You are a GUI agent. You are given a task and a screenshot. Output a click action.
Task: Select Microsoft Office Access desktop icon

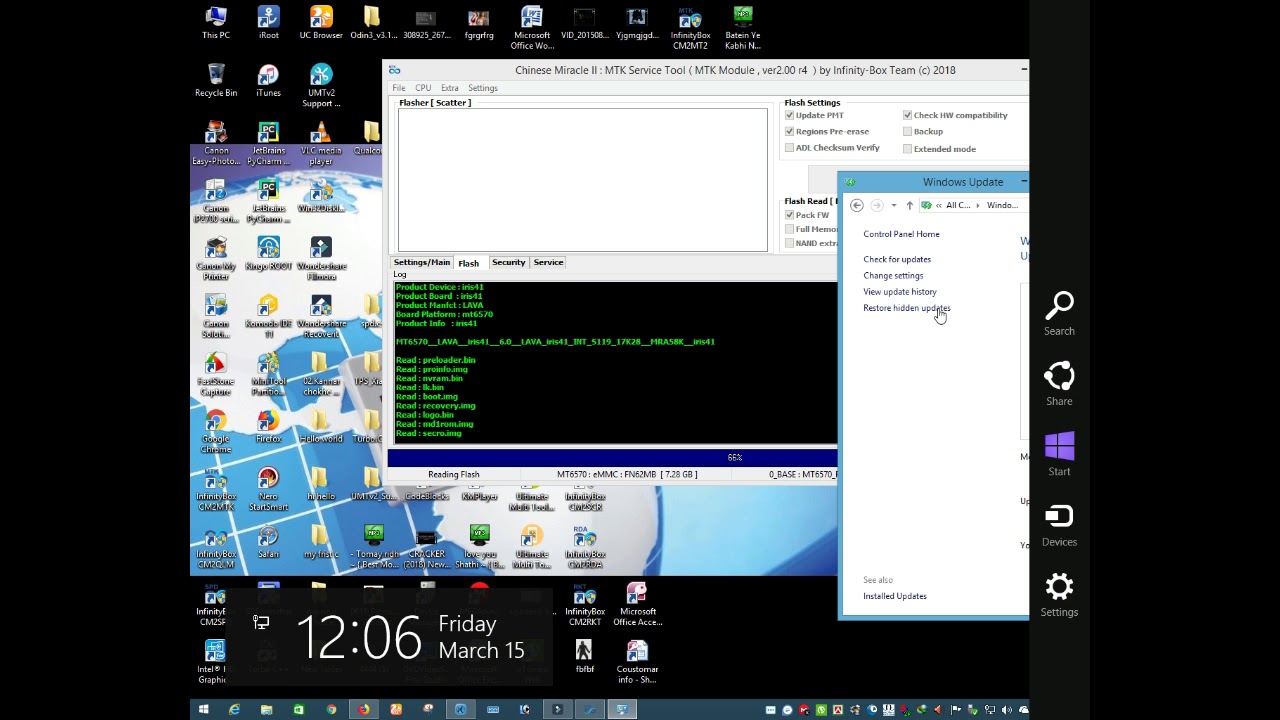637,605
